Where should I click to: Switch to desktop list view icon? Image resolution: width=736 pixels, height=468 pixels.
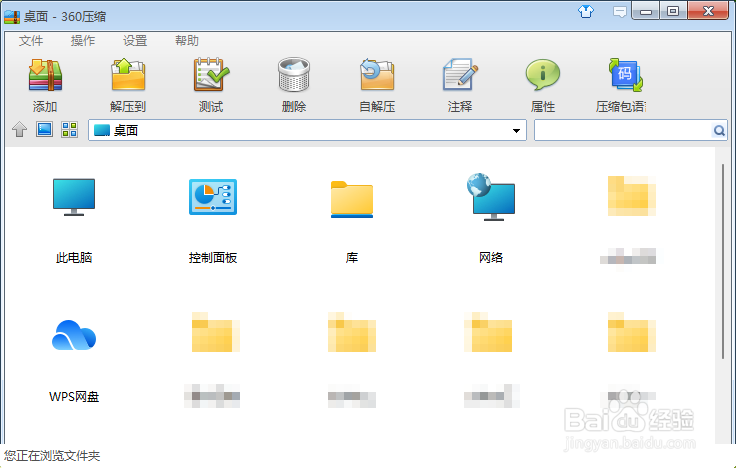[x=45, y=129]
